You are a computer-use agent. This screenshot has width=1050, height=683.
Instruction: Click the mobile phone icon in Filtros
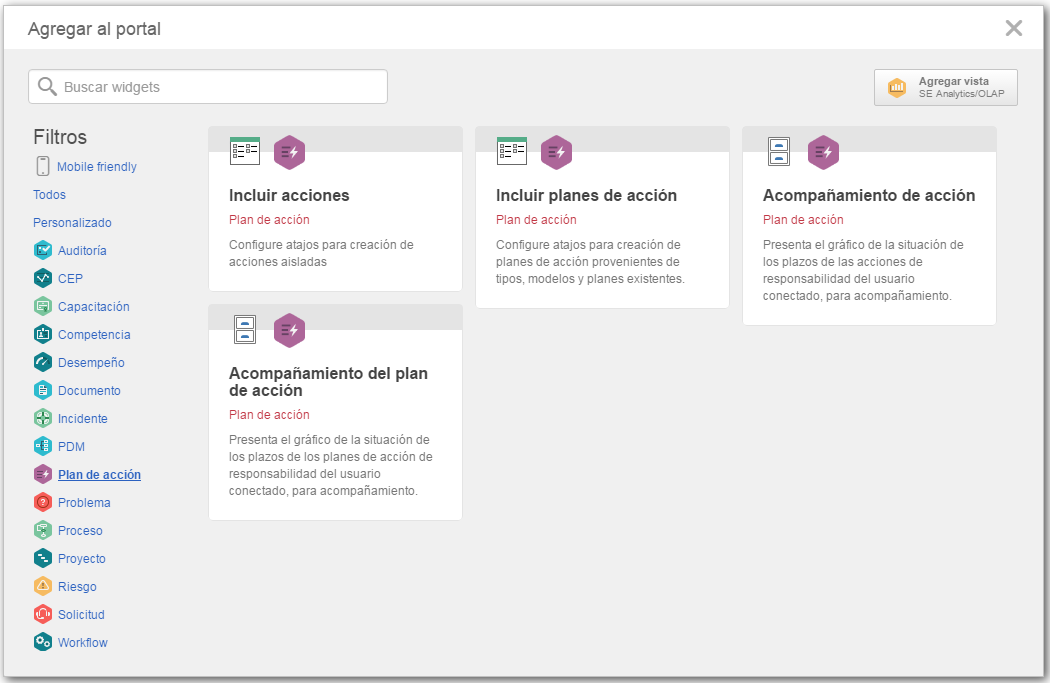(43, 166)
